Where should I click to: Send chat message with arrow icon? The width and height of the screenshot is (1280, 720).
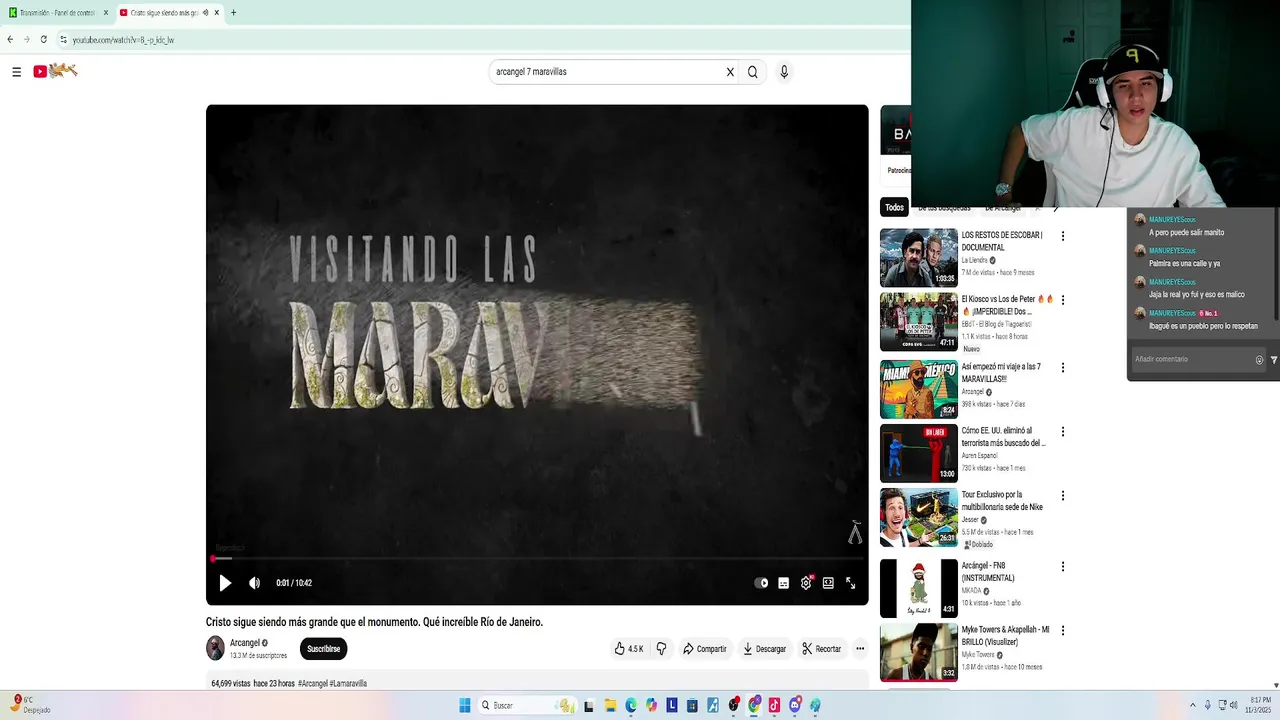click(1274, 360)
